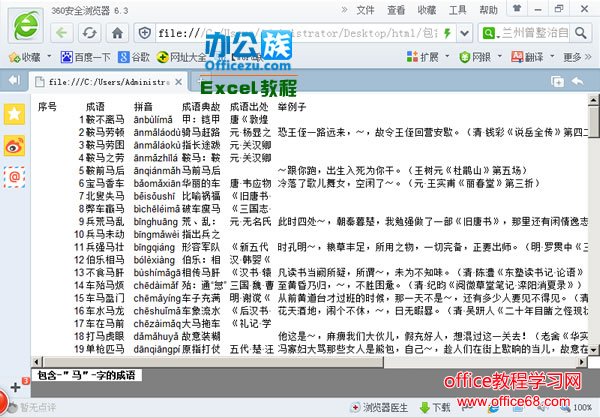Image resolution: width=600 pixels, height=418 pixels.
Task: Click the address bar URL field
Action: [x=297, y=33]
